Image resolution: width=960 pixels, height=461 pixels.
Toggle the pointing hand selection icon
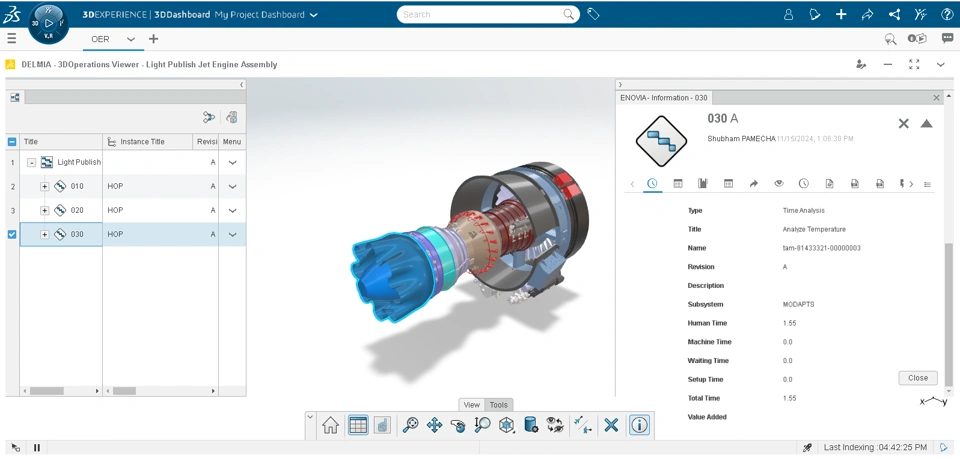click(x=382, y=425)
